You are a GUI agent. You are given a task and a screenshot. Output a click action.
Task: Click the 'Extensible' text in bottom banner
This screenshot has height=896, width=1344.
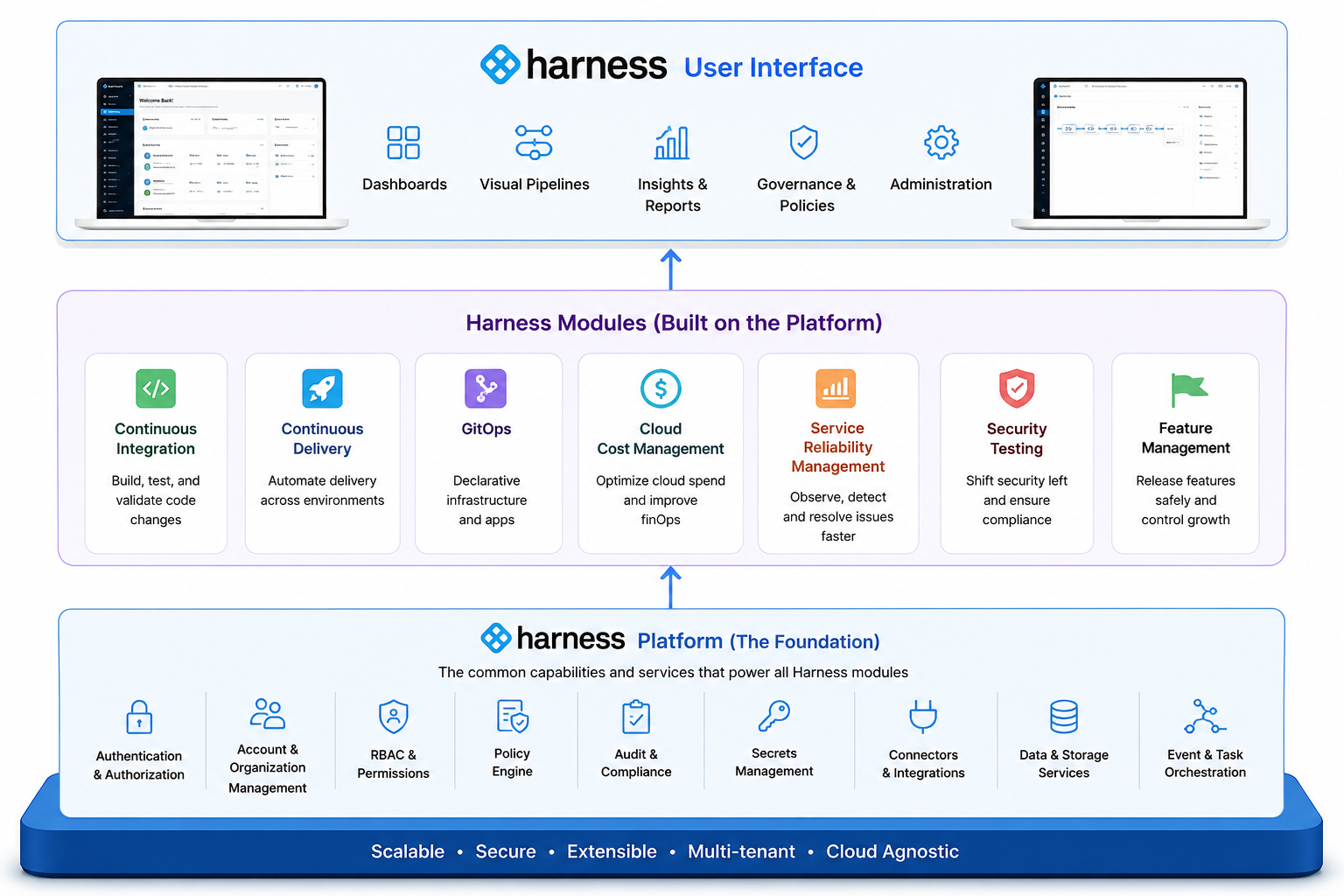click(612, 851)
